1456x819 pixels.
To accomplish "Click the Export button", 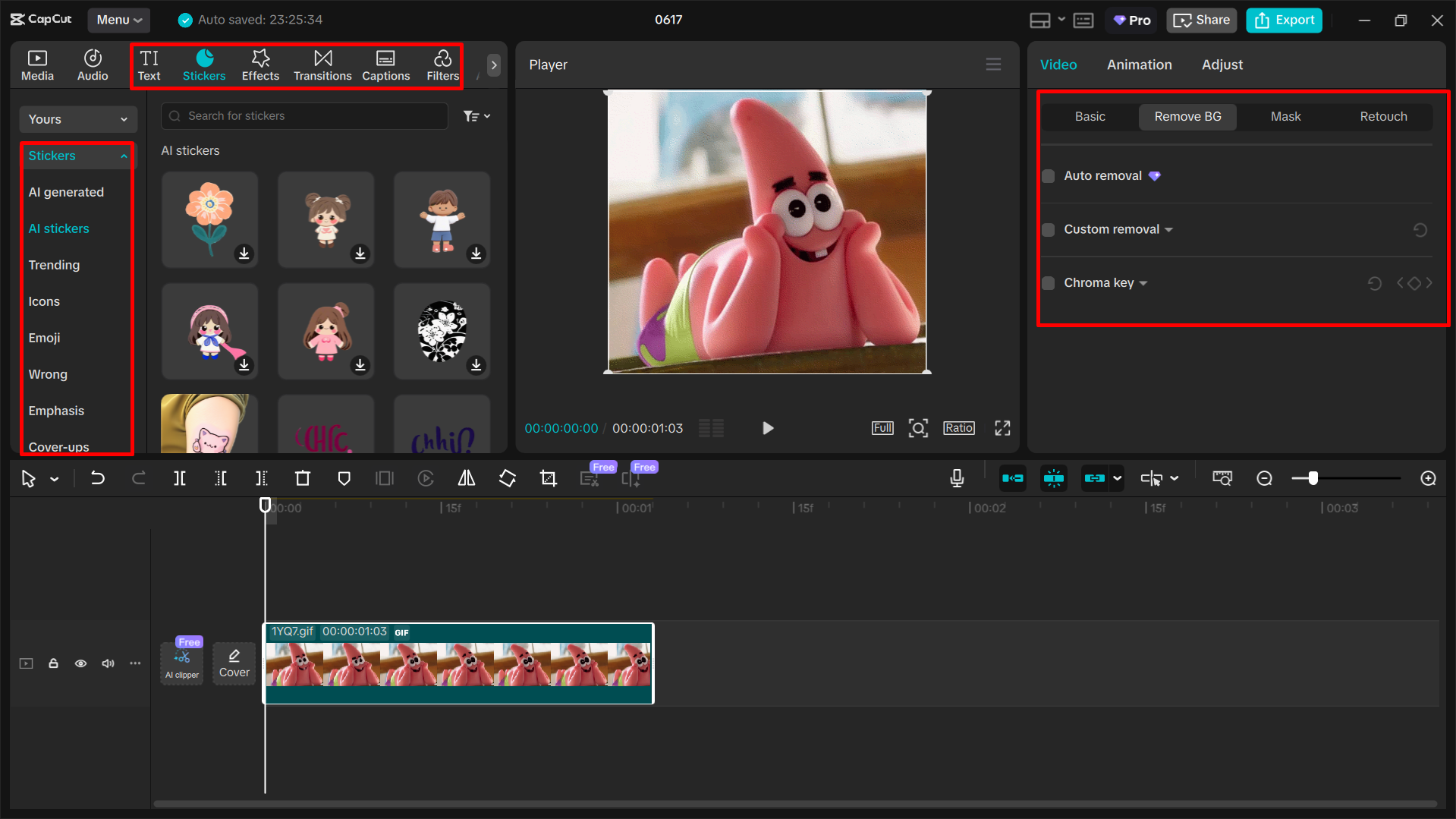I will click(1283, 20).
